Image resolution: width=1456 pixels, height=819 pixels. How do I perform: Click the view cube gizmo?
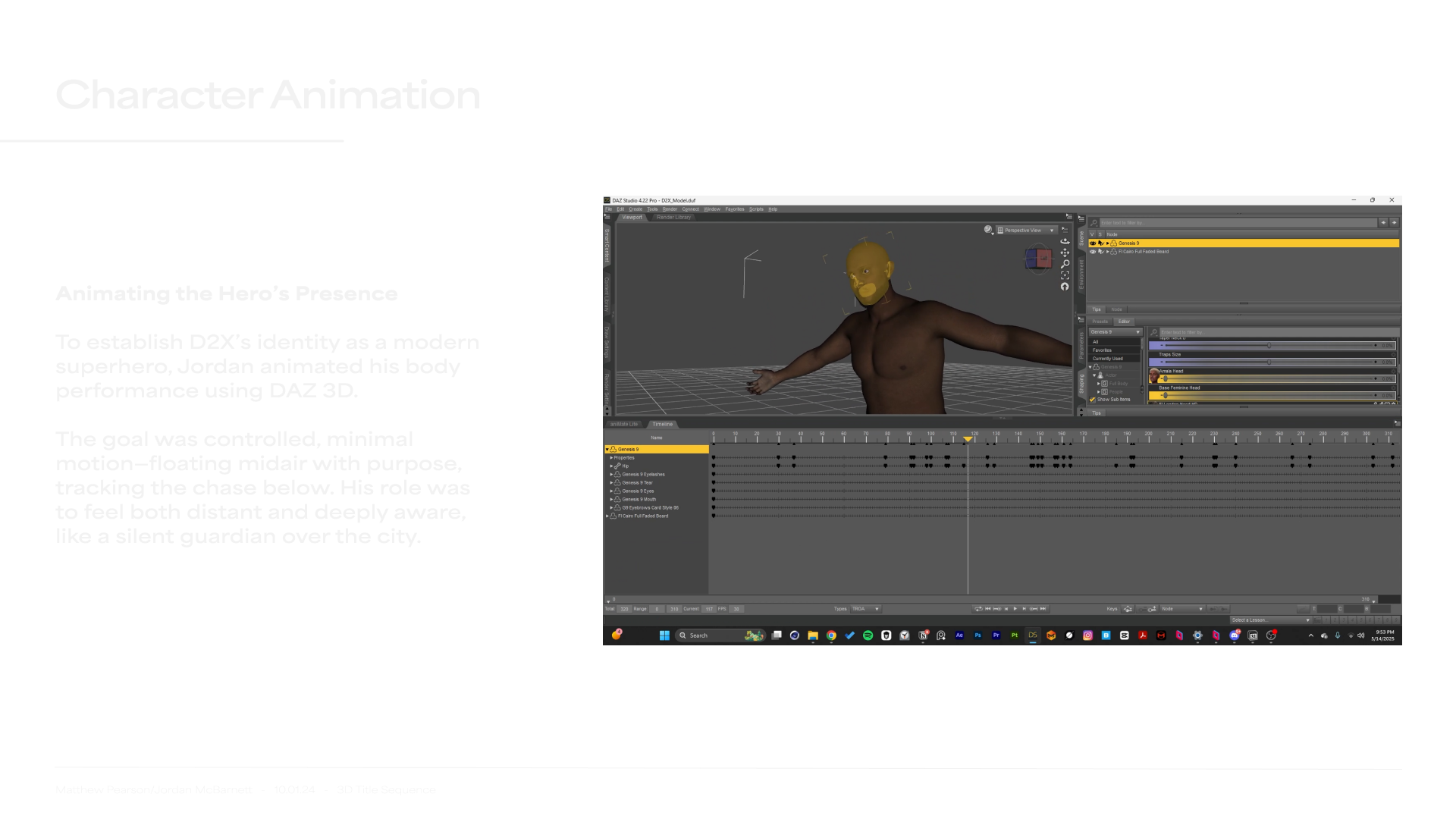[1038, 259]
